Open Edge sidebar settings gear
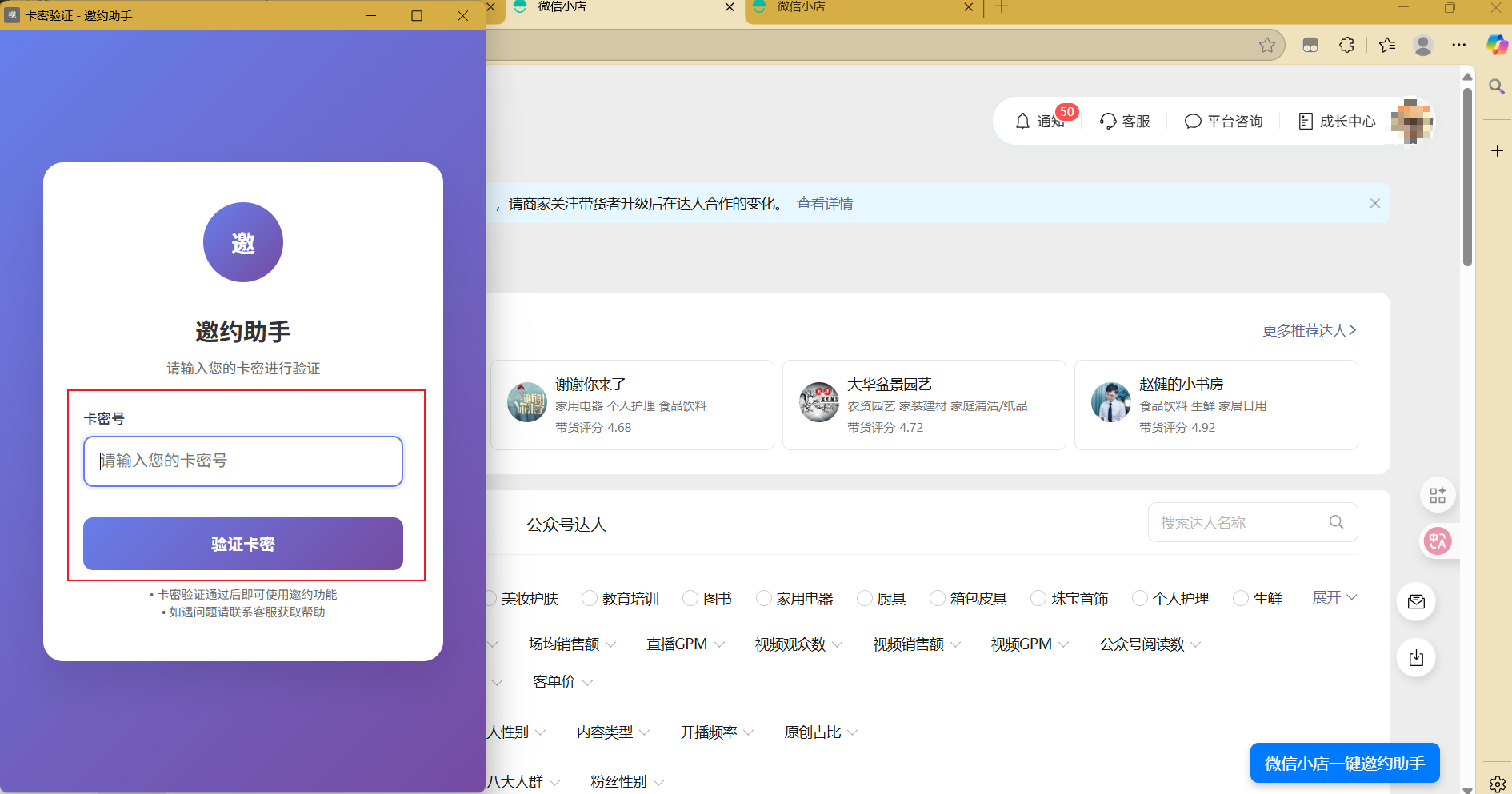The image size is (1512, 794). [x=1497, y=784]
